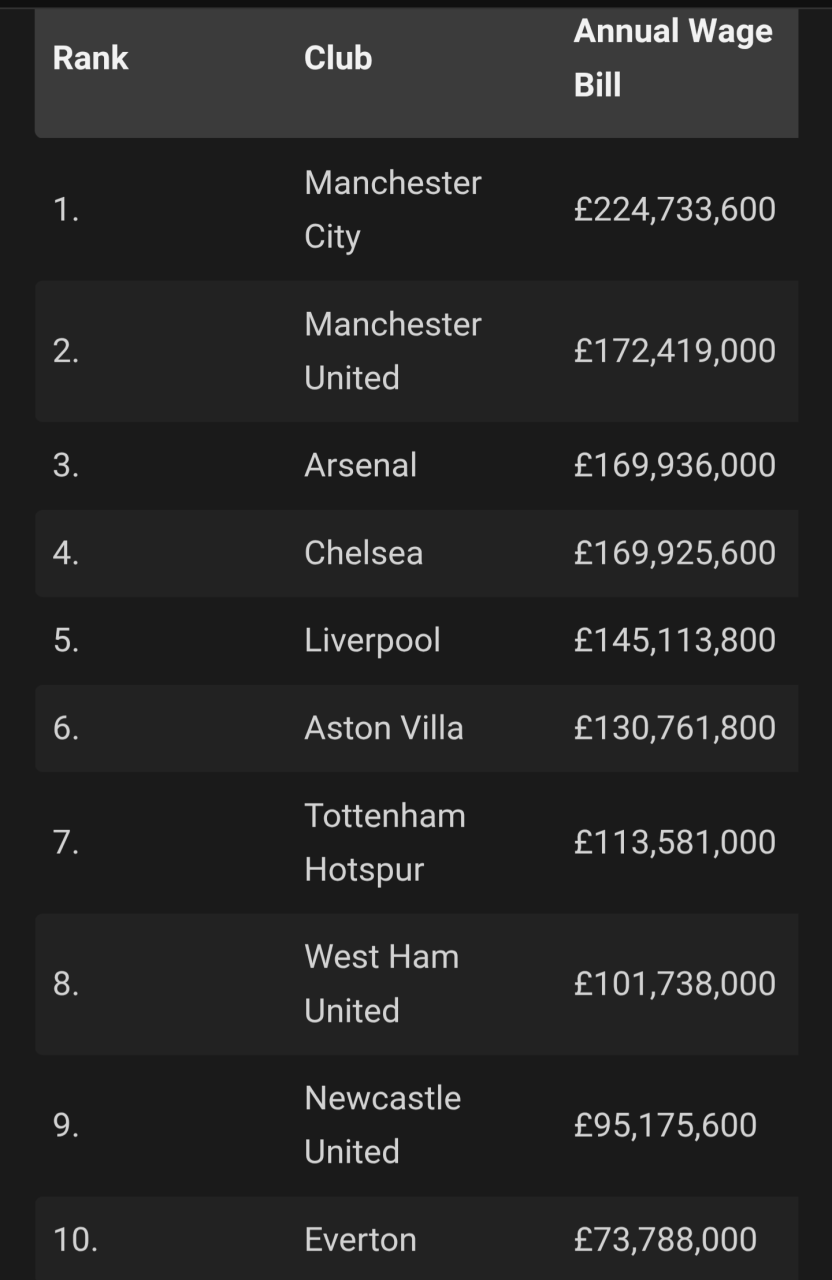Click the Annual Wage Bill column header

(x=673, y=58)
